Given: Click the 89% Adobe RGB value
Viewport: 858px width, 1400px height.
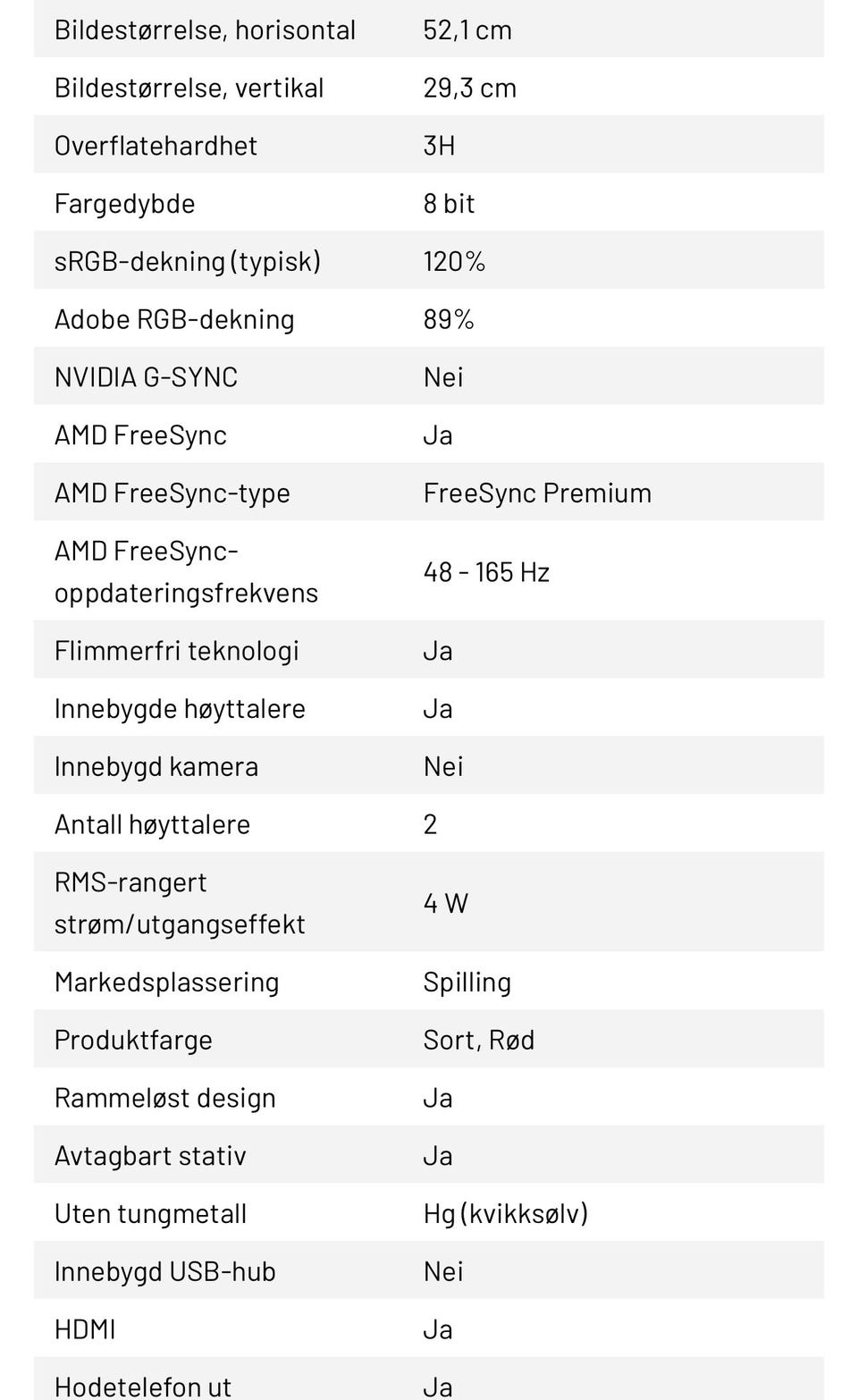Looking at the screenshot, I should [x=449, y=319].
